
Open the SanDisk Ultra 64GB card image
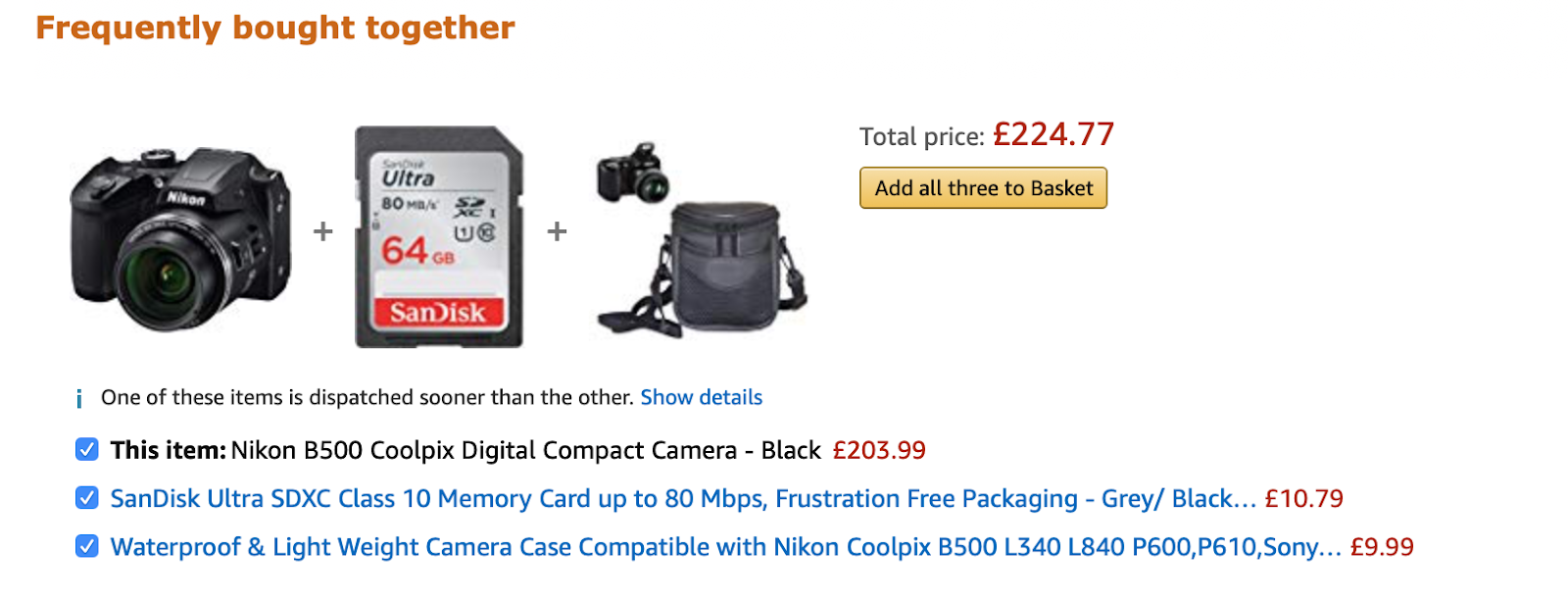click(438, 236)
